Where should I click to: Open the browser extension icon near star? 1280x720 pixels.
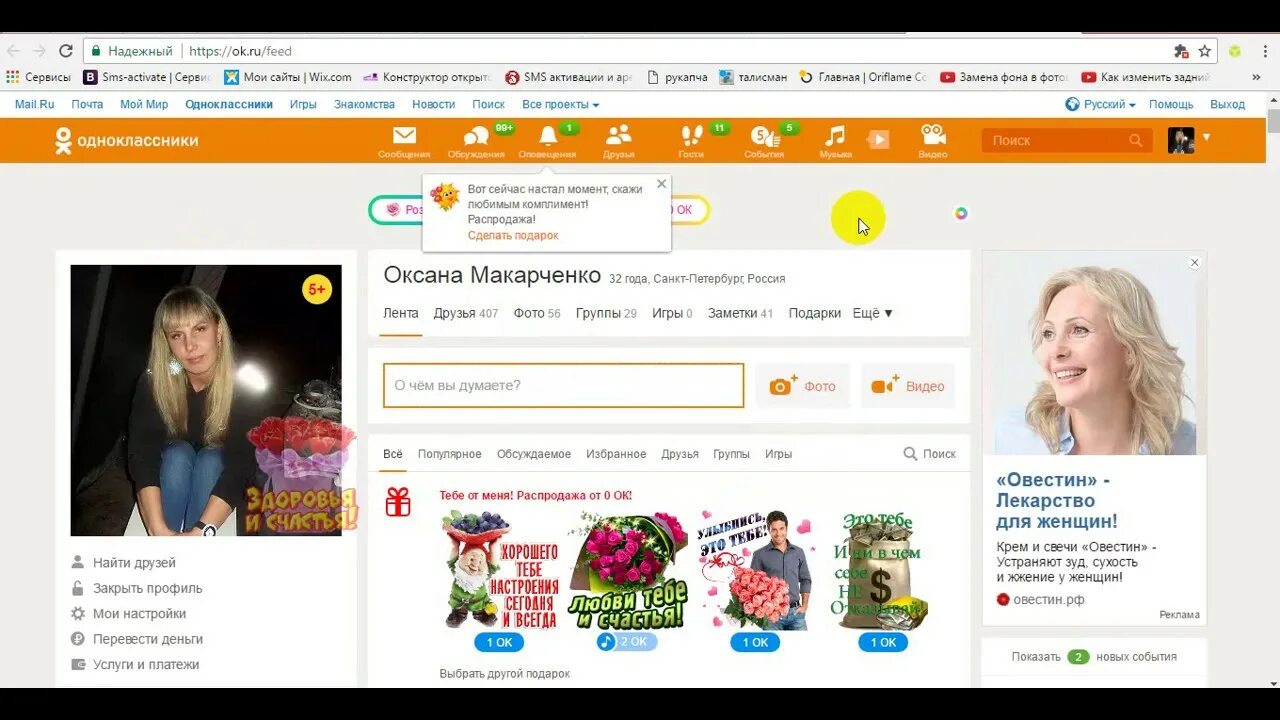(x=1181, y=51)
